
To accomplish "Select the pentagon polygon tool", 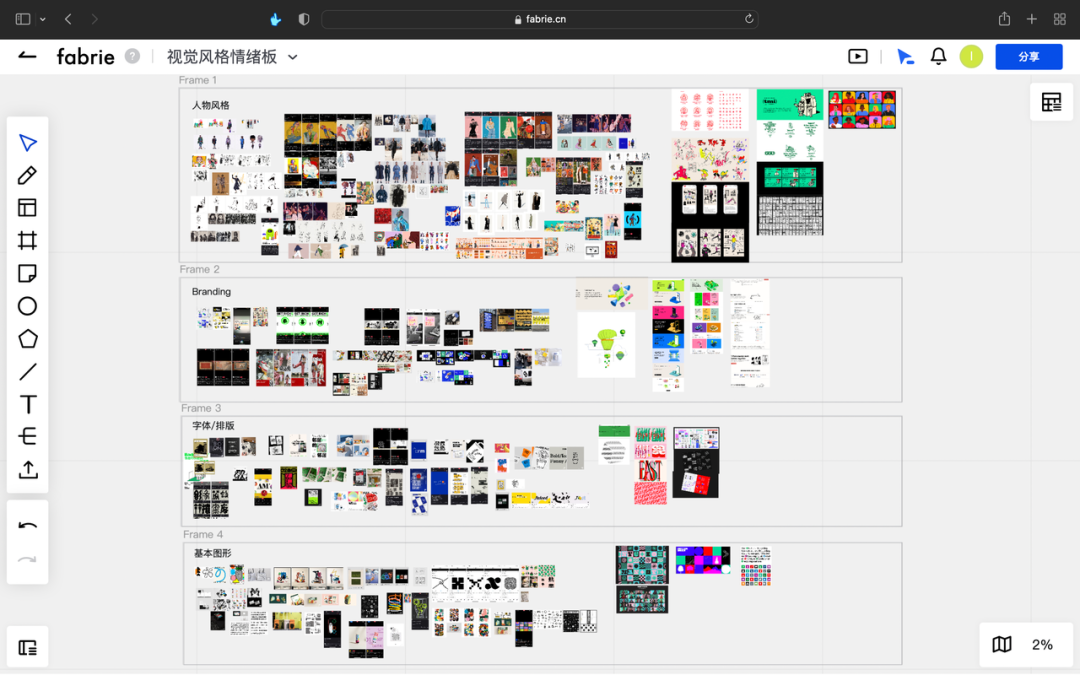I will pyautogui.click(x=28, y=339).
